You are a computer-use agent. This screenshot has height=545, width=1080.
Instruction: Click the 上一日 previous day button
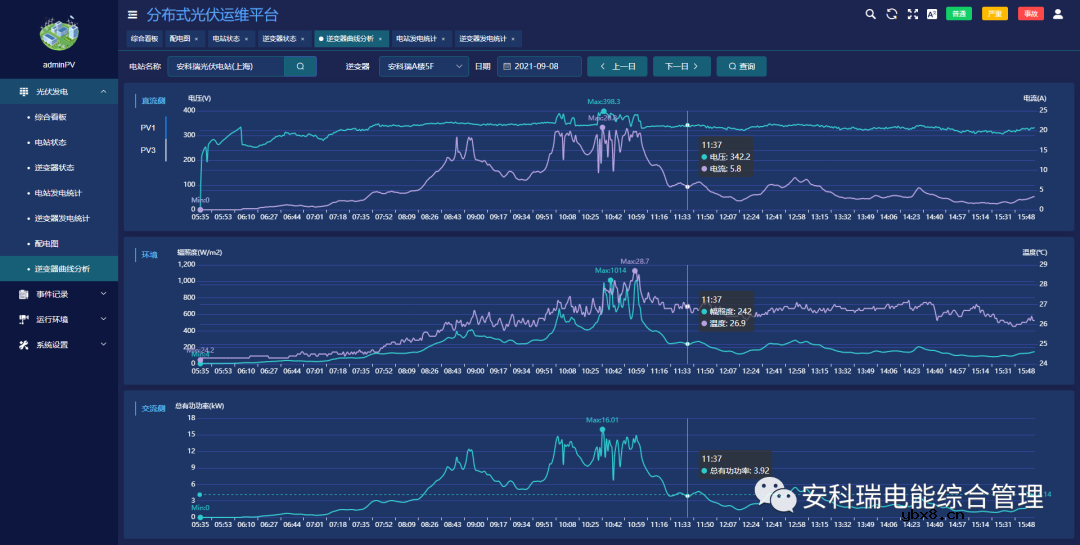[x=617, y=66]
